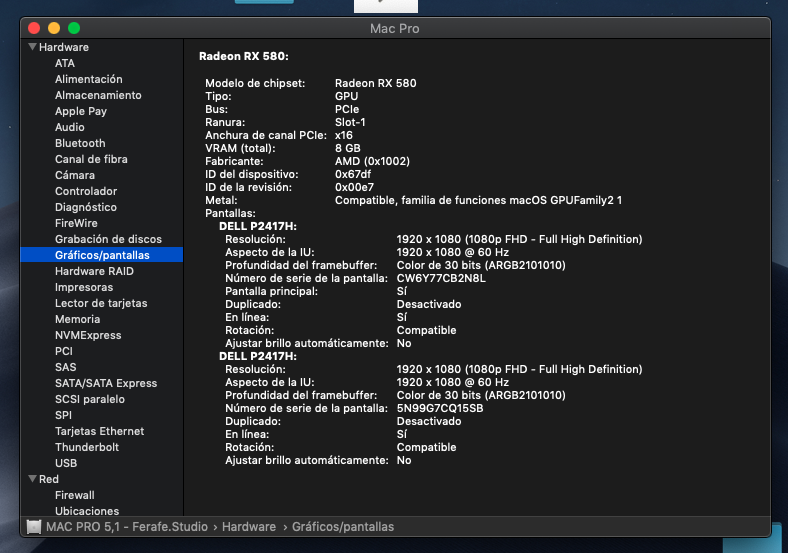788x553 pixels.
Task: Click the Metal GPUFamily2 value
Action: click(478, 200)
